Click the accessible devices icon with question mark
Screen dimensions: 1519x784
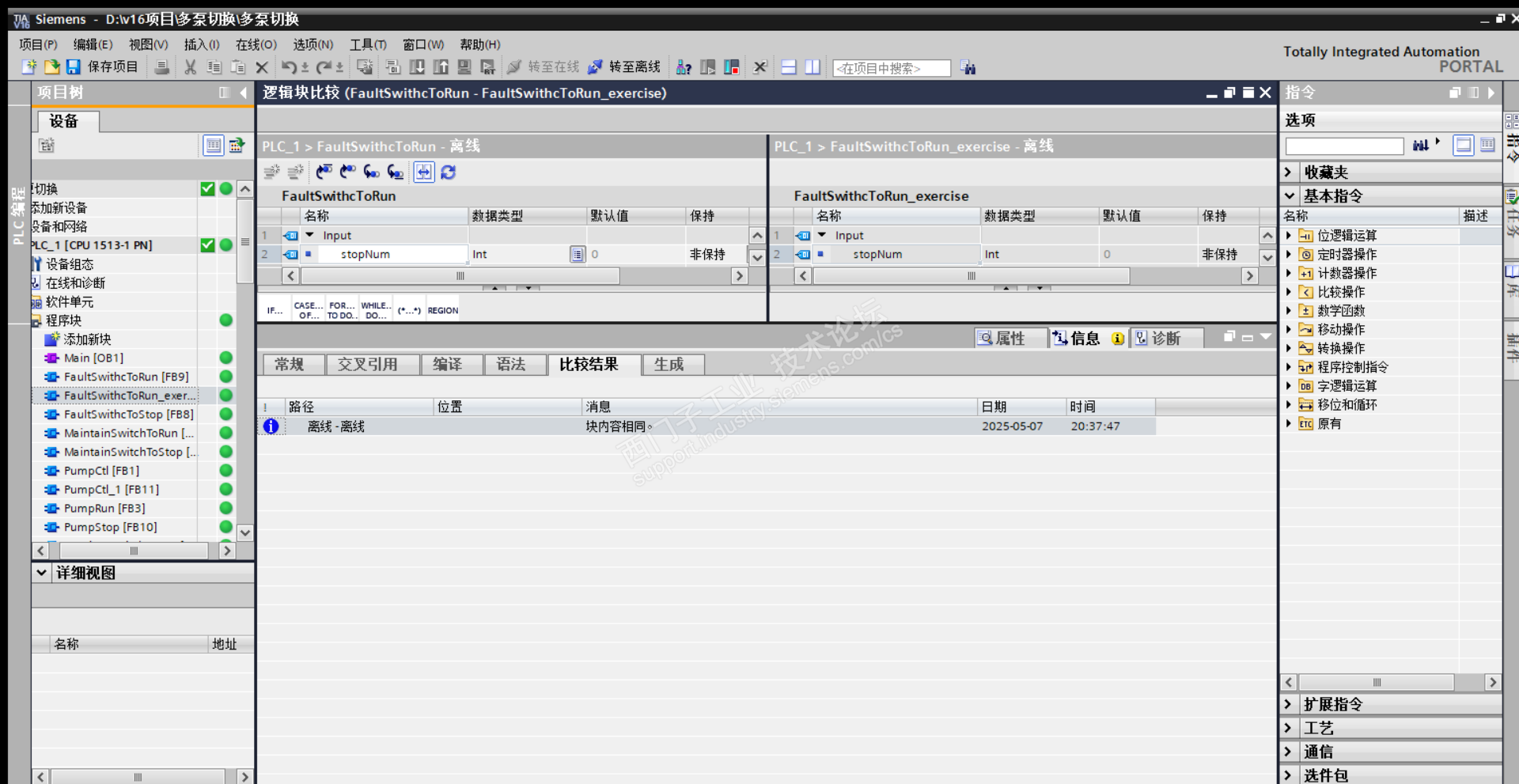click(x=684, y=67)
